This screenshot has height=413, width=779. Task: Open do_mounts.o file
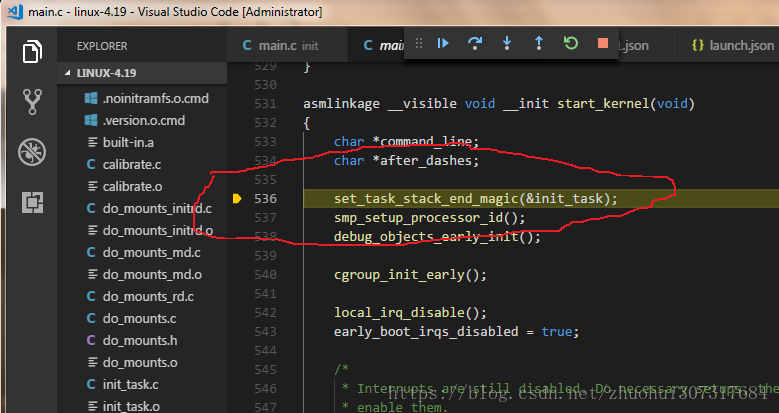click(142, 363)
